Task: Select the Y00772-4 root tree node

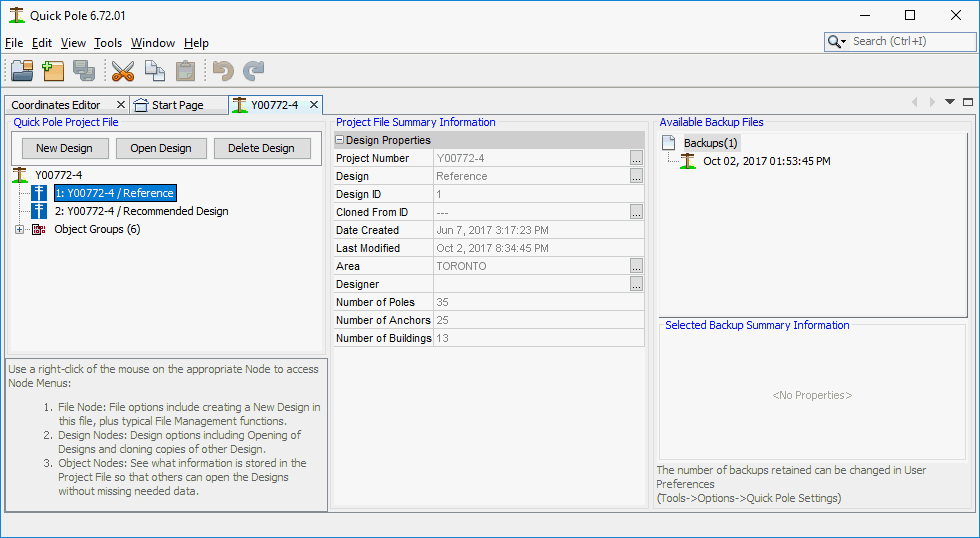Action: [59, 175]
